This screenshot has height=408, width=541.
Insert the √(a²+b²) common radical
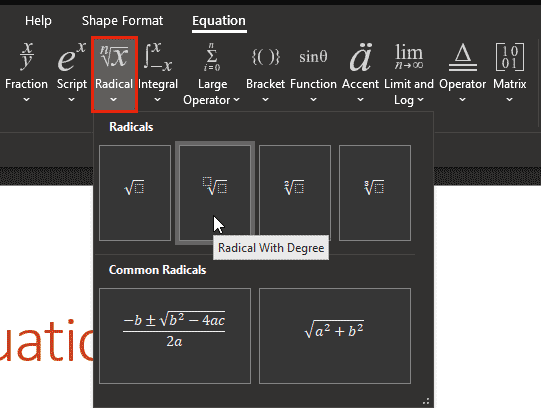(335, 336)
